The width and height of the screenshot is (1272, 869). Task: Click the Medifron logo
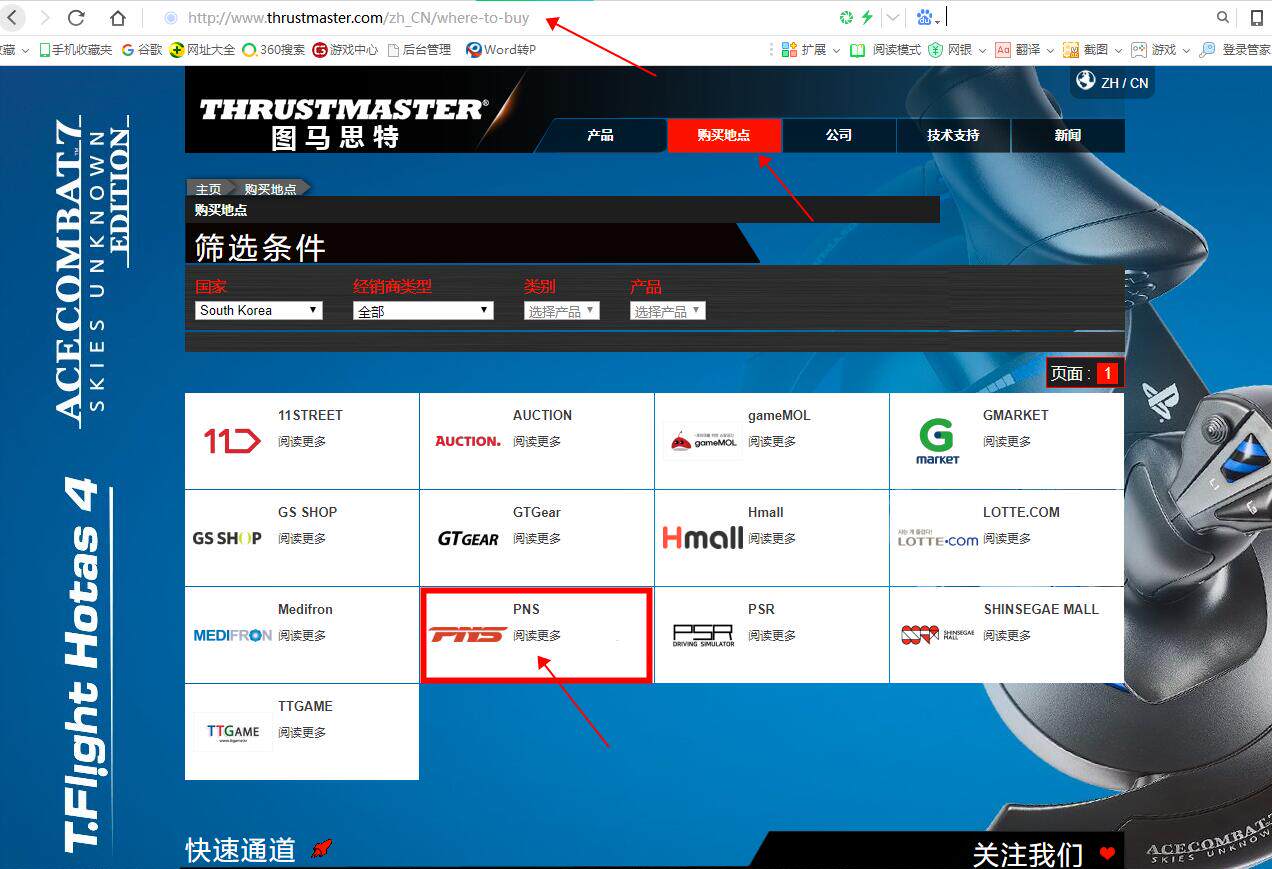point(232,635)
